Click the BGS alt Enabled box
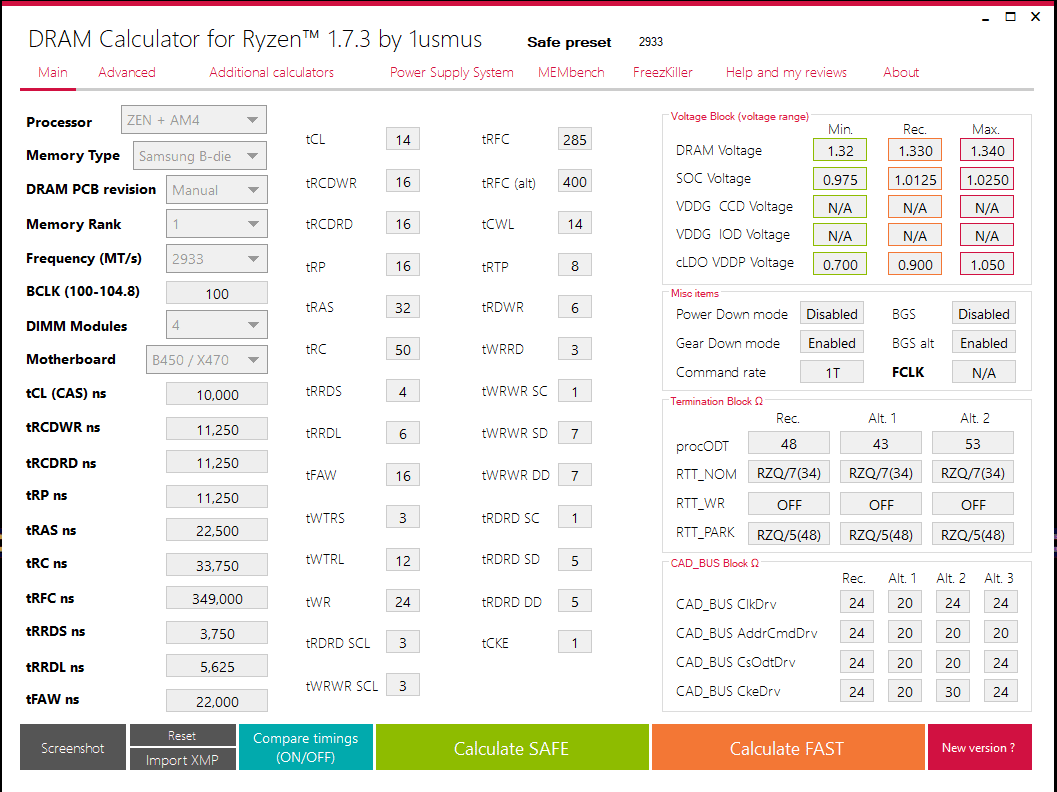The width and height of the screenshot is (1057, 792). [x=984, y=342]
